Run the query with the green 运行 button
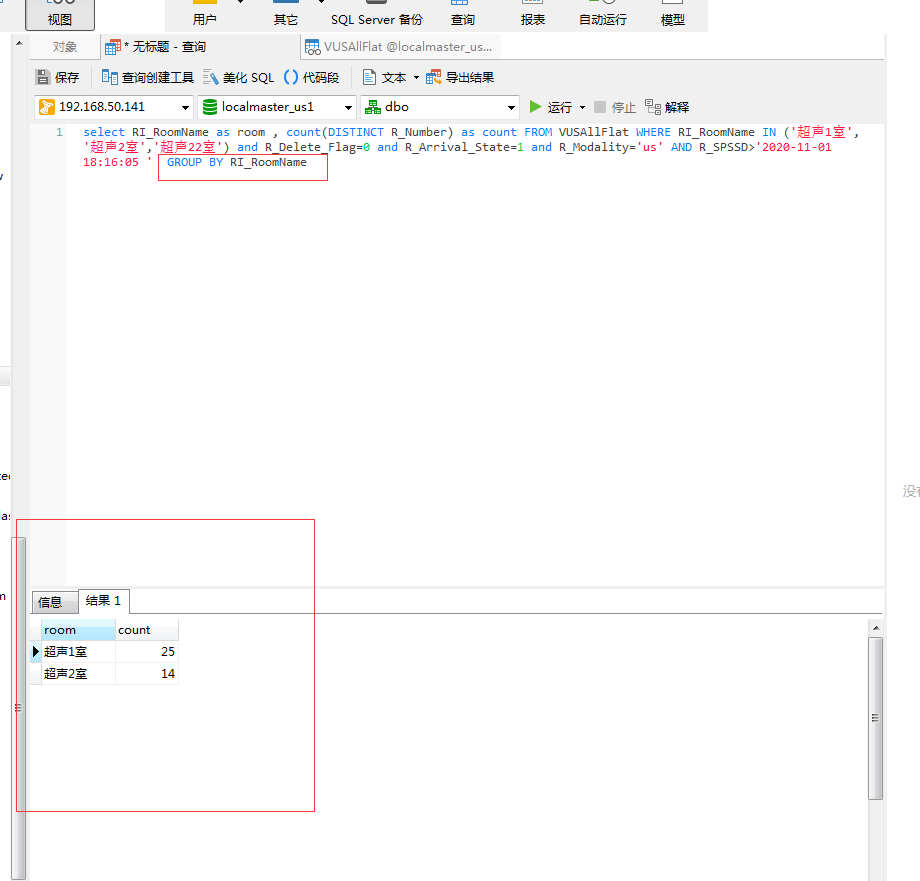Viewport: 920px width, 881px height. coord(550,107)
